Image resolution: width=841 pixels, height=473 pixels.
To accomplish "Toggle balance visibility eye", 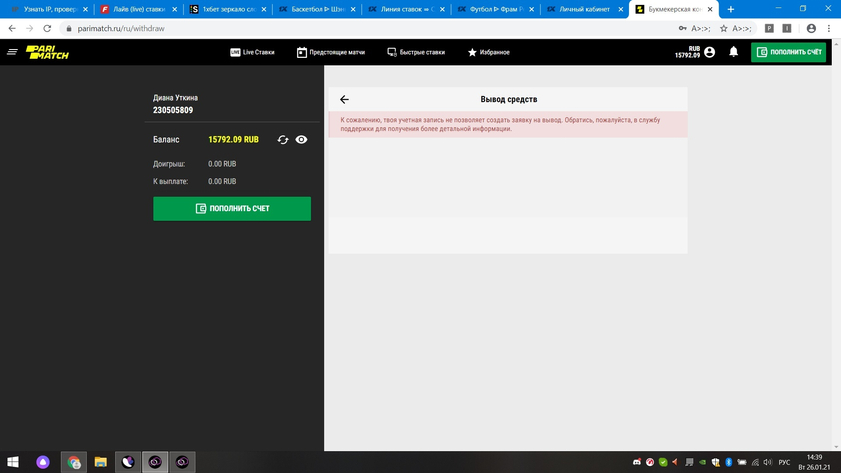I will (301, 139).
